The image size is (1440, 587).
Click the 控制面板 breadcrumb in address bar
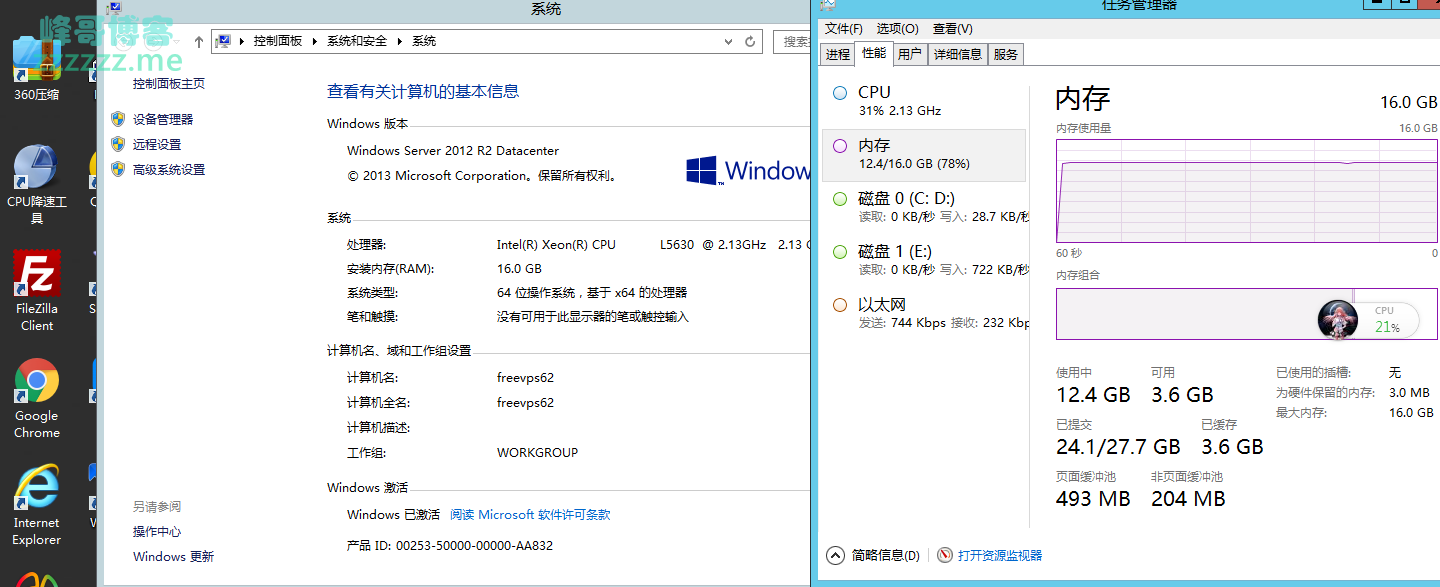click(x=278, y=41)
